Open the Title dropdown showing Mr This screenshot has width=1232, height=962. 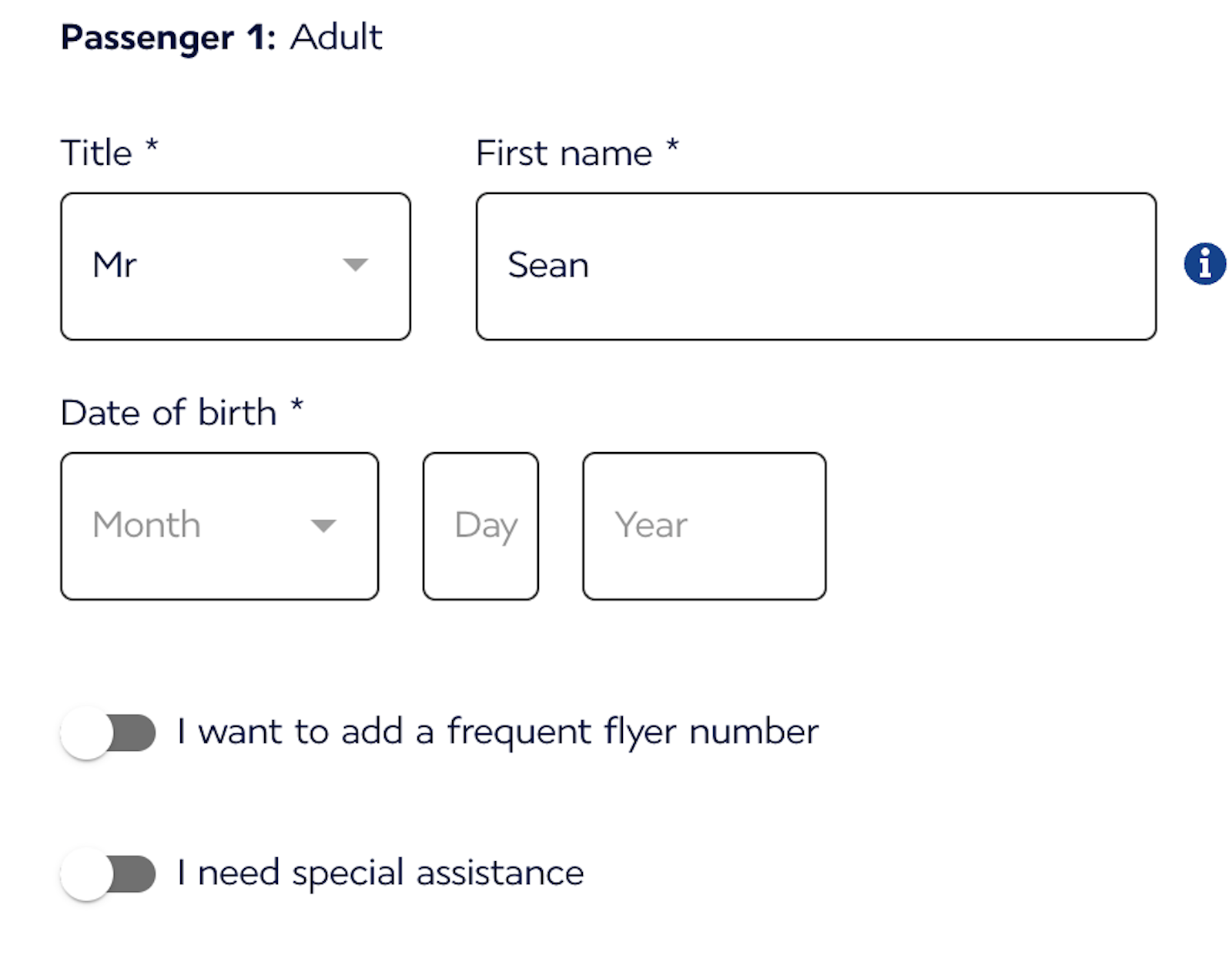[x=236, y=266]
